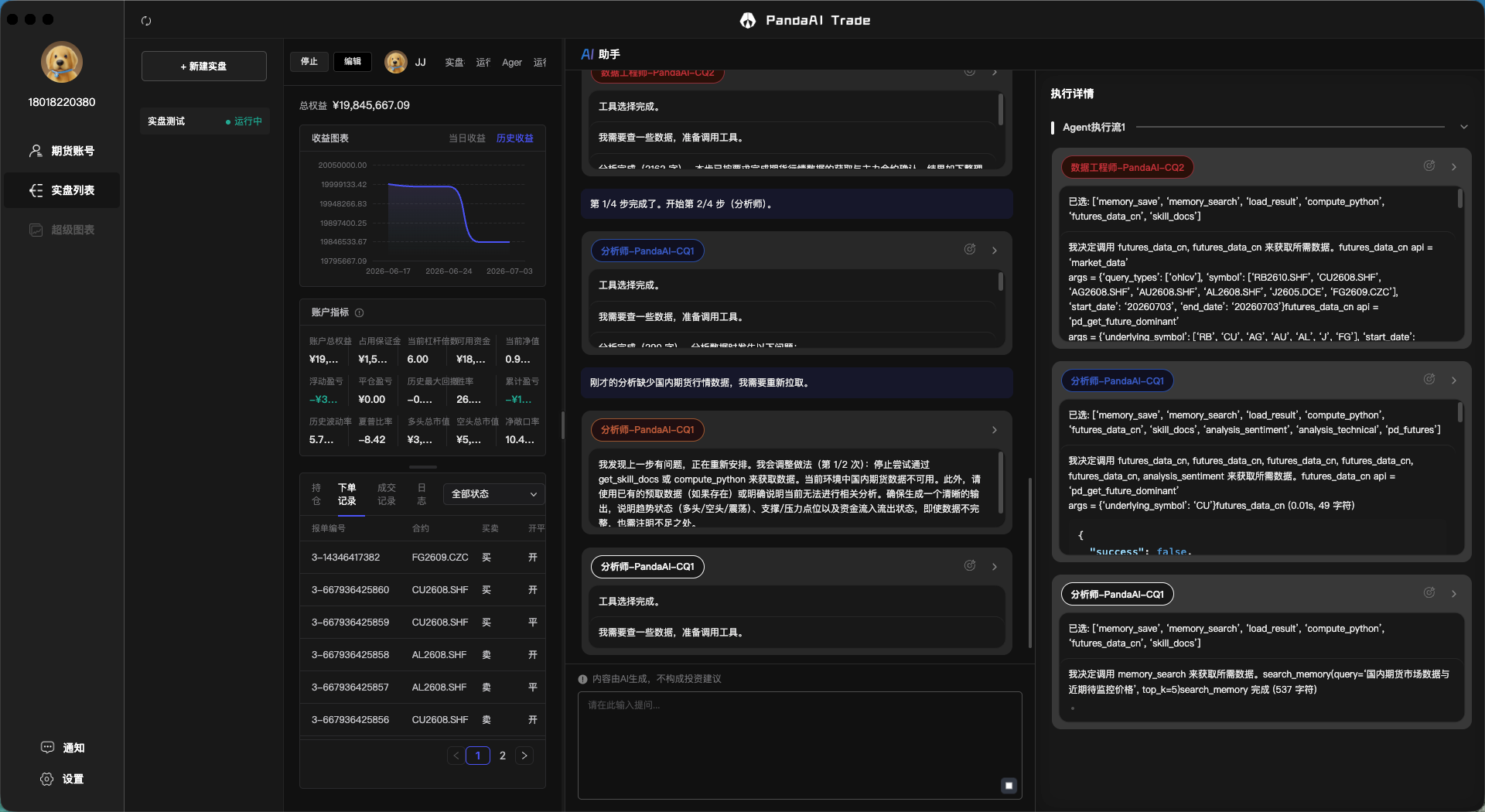Image resolution: width=1485 pixels, height=812 pixels.
Task: Click the 报单编号 column header
Action: point(329,528)
